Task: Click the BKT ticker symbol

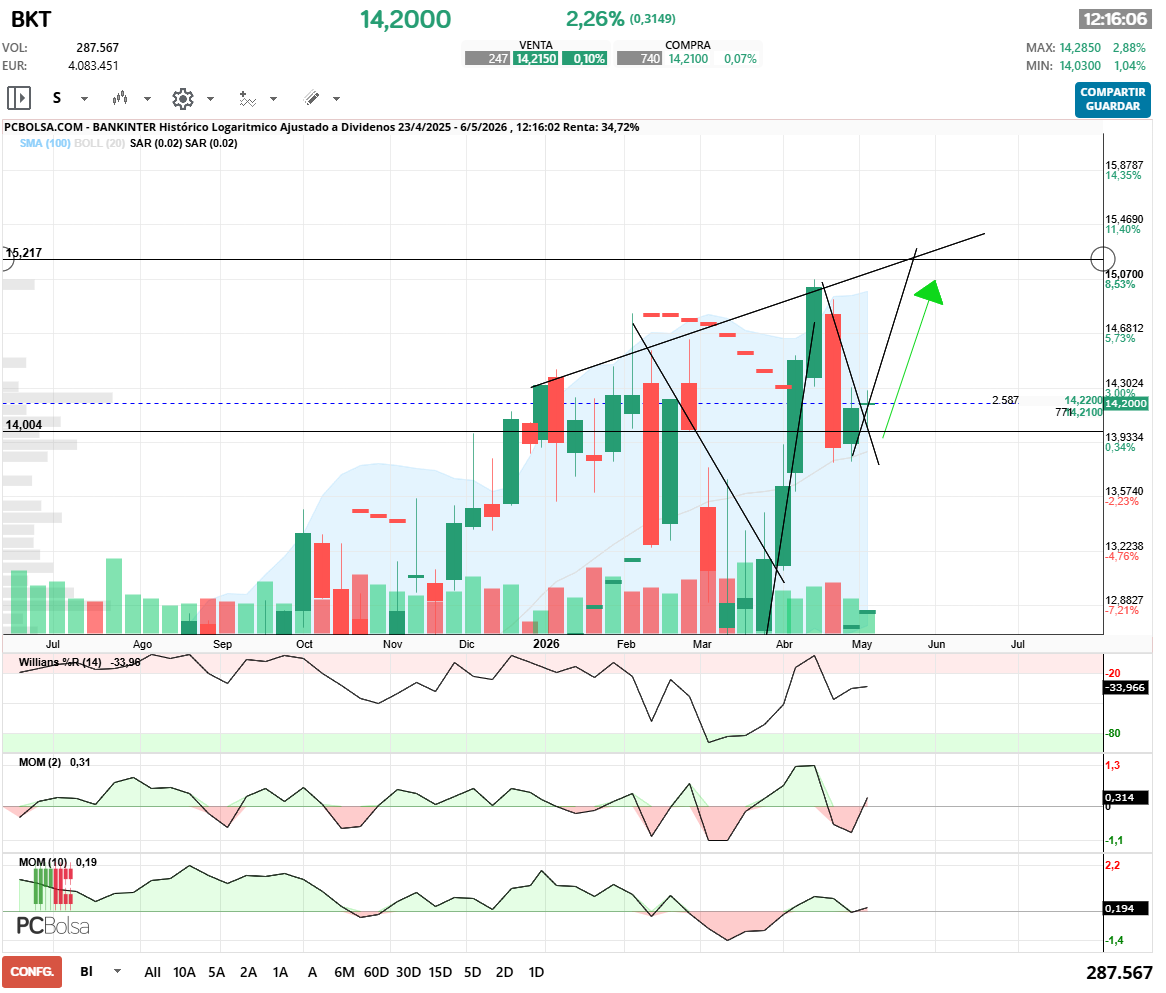Action: 31,19
